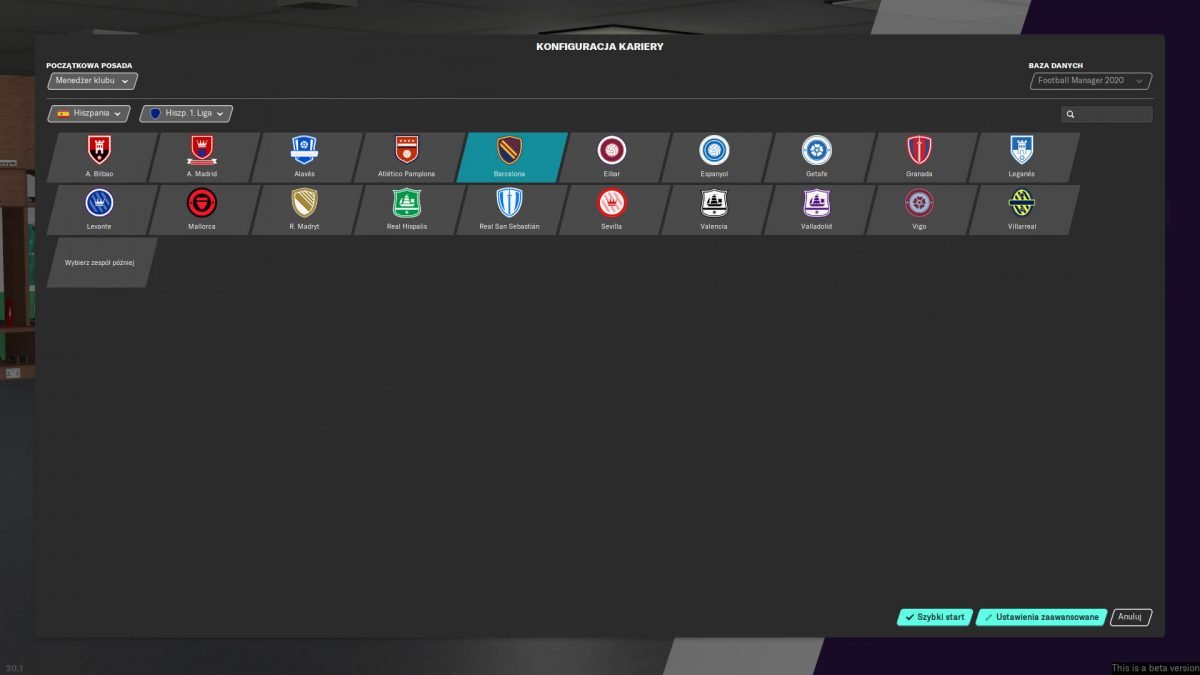Select the Vigo club badge

click(x=919, y=203)
